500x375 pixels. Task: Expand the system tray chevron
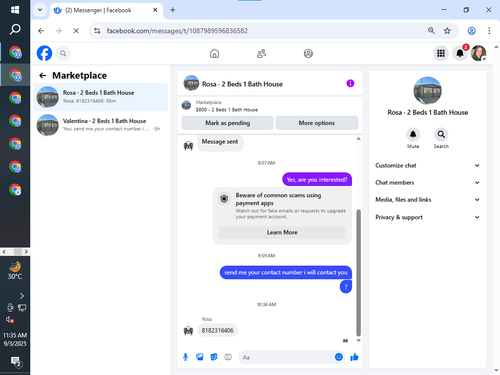click(x=22, y=296)
